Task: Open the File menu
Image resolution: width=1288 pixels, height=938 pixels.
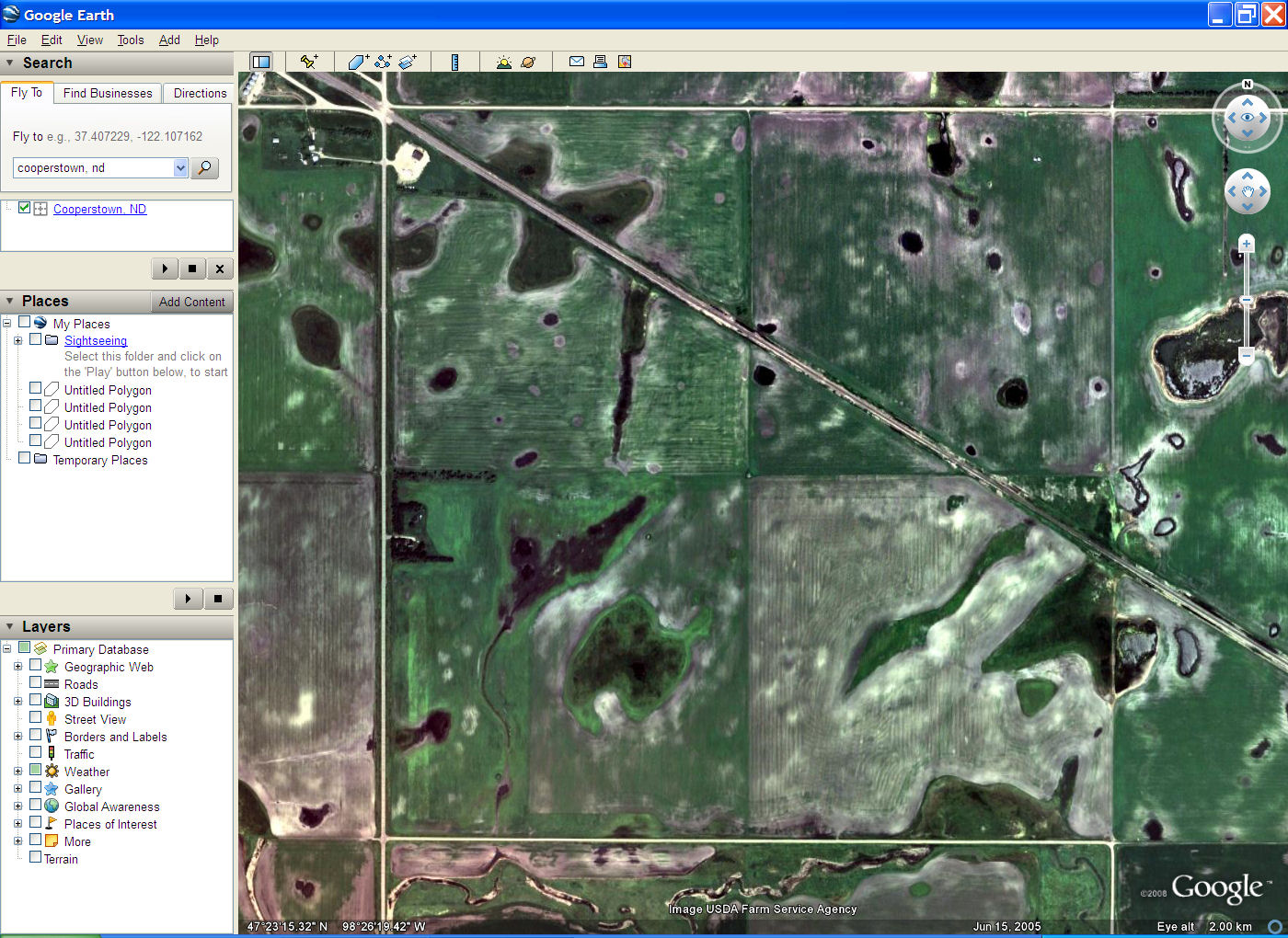Action: [x=17, y=40]
